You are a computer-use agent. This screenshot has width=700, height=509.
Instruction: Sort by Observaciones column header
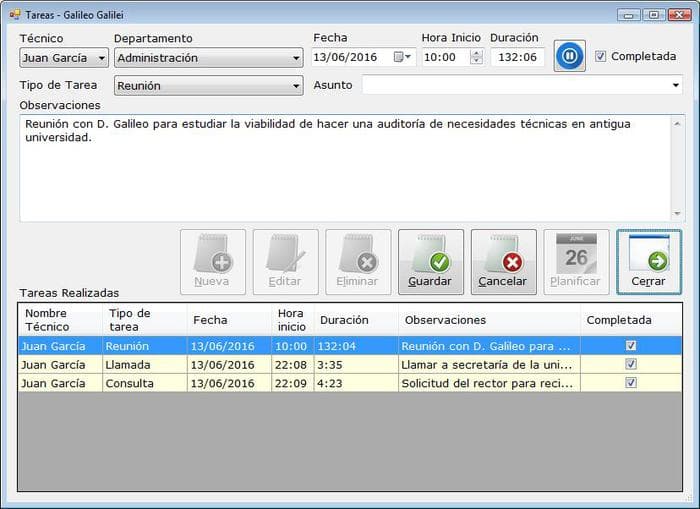tap(489, 320)
